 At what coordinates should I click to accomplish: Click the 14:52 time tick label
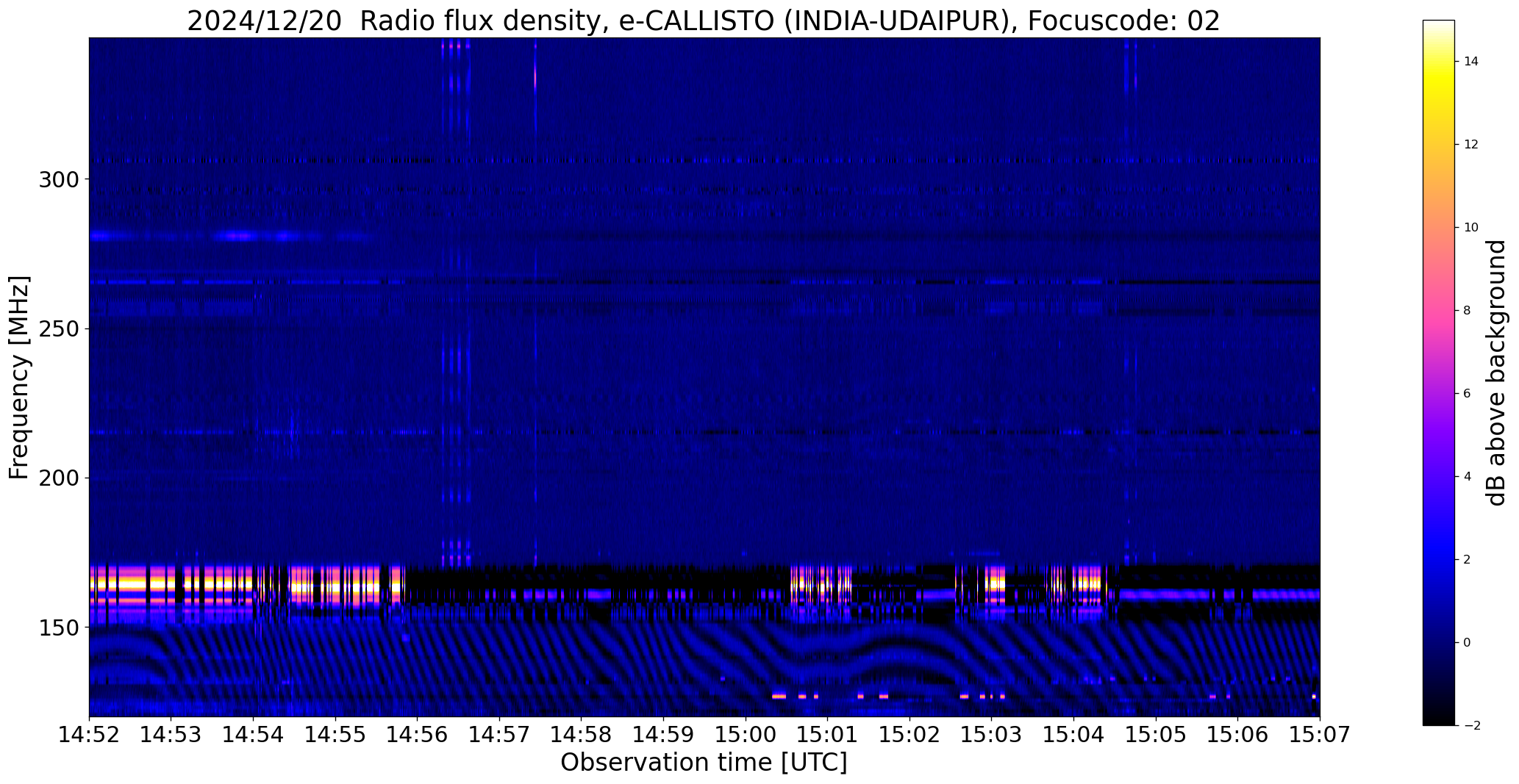(x=89, y=735)
